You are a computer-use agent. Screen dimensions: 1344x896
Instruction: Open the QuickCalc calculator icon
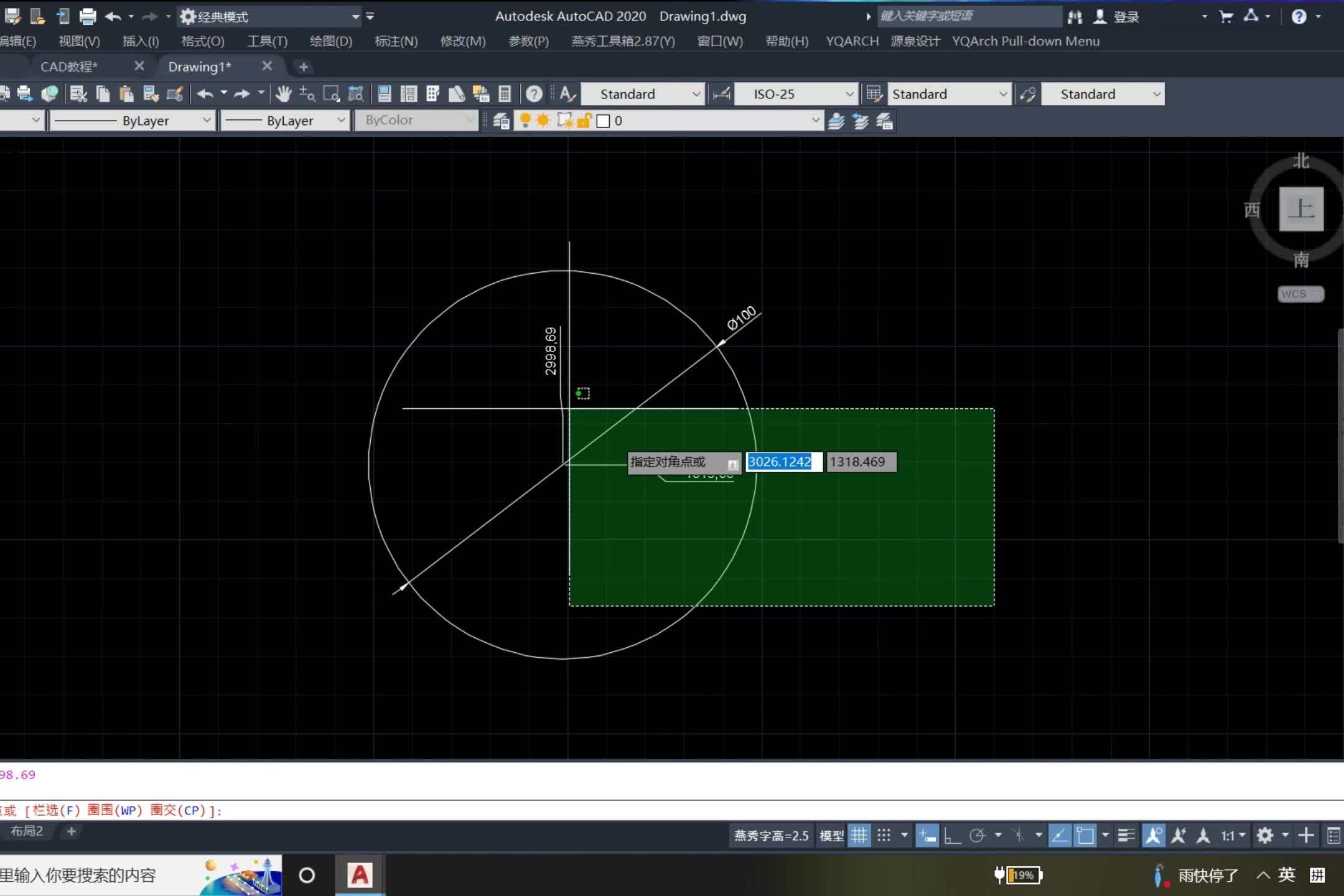505,94
